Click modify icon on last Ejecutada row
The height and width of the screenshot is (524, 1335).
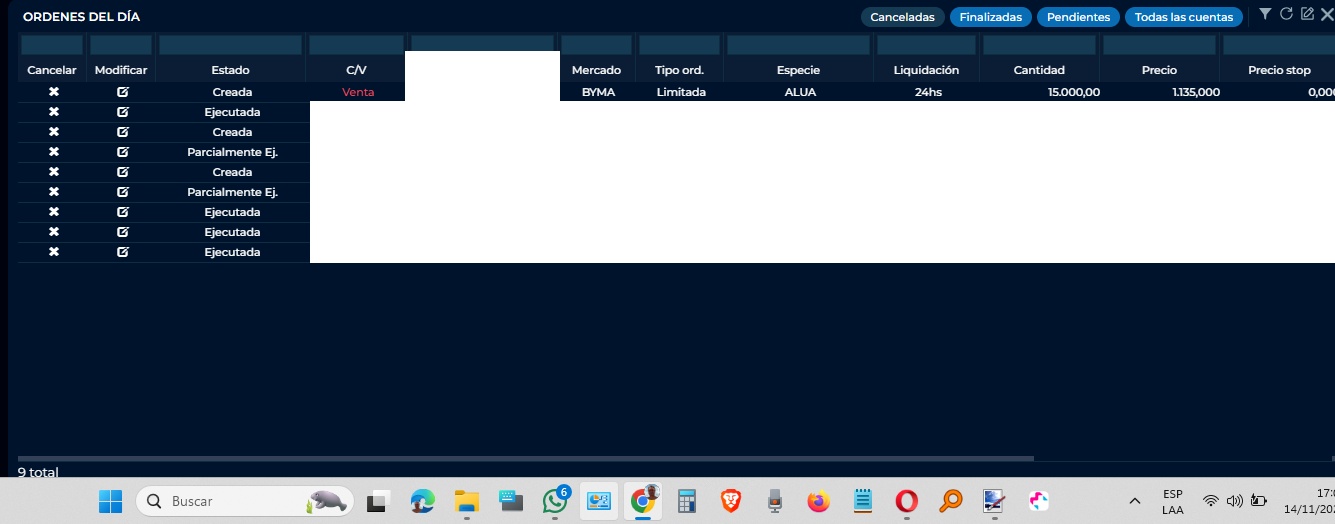pyautogui.click(x=122, y=252)
